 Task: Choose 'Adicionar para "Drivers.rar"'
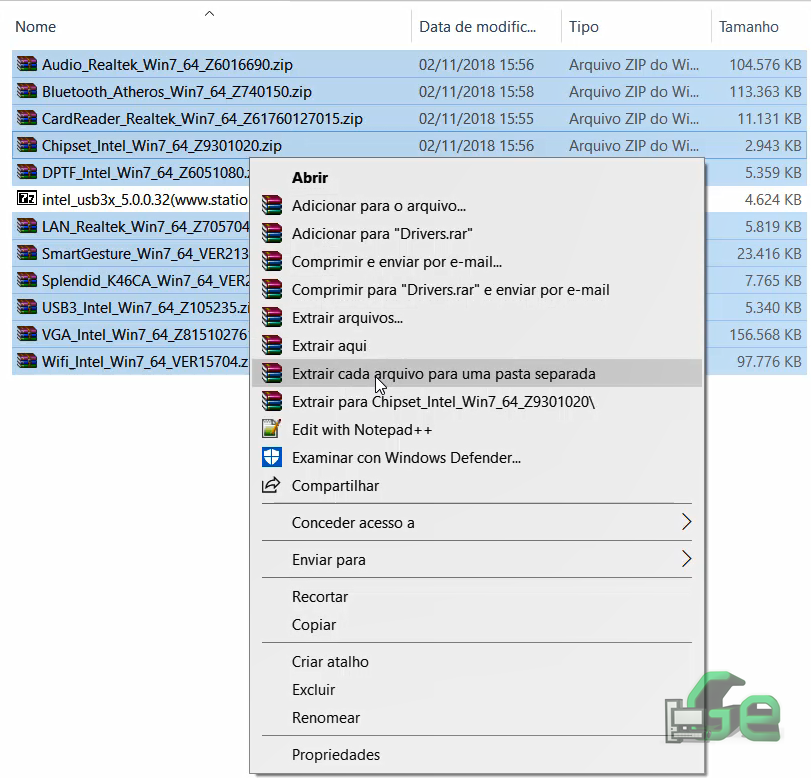point(476,233)
